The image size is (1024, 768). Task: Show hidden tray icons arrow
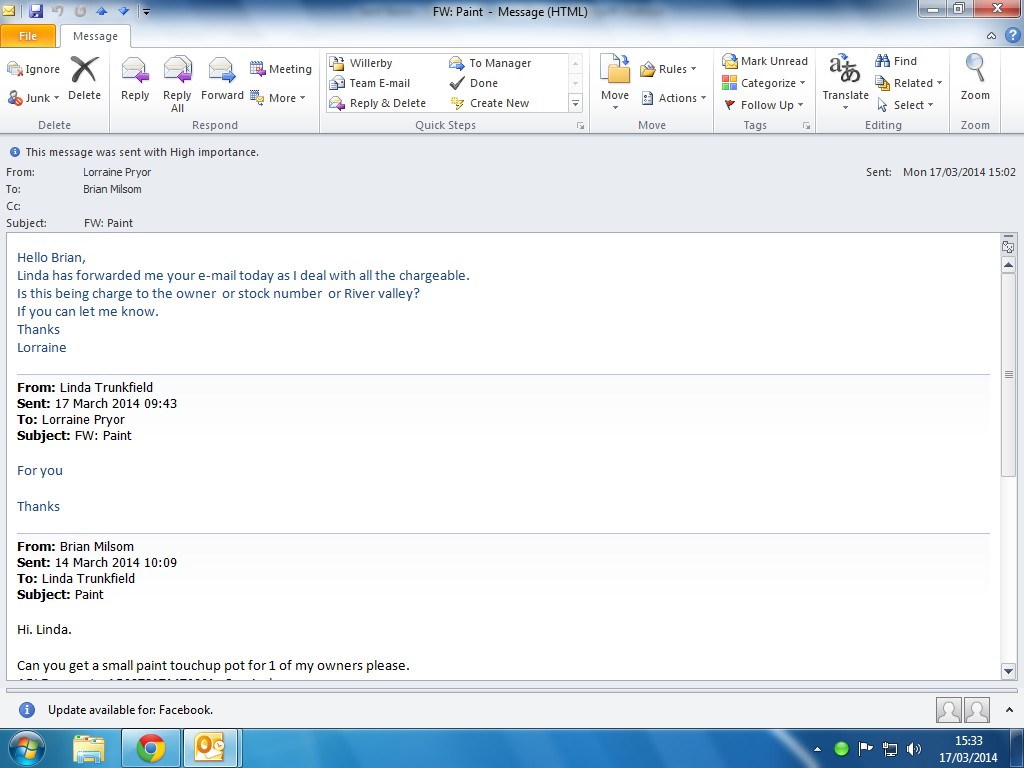click(x=818, y=749)
